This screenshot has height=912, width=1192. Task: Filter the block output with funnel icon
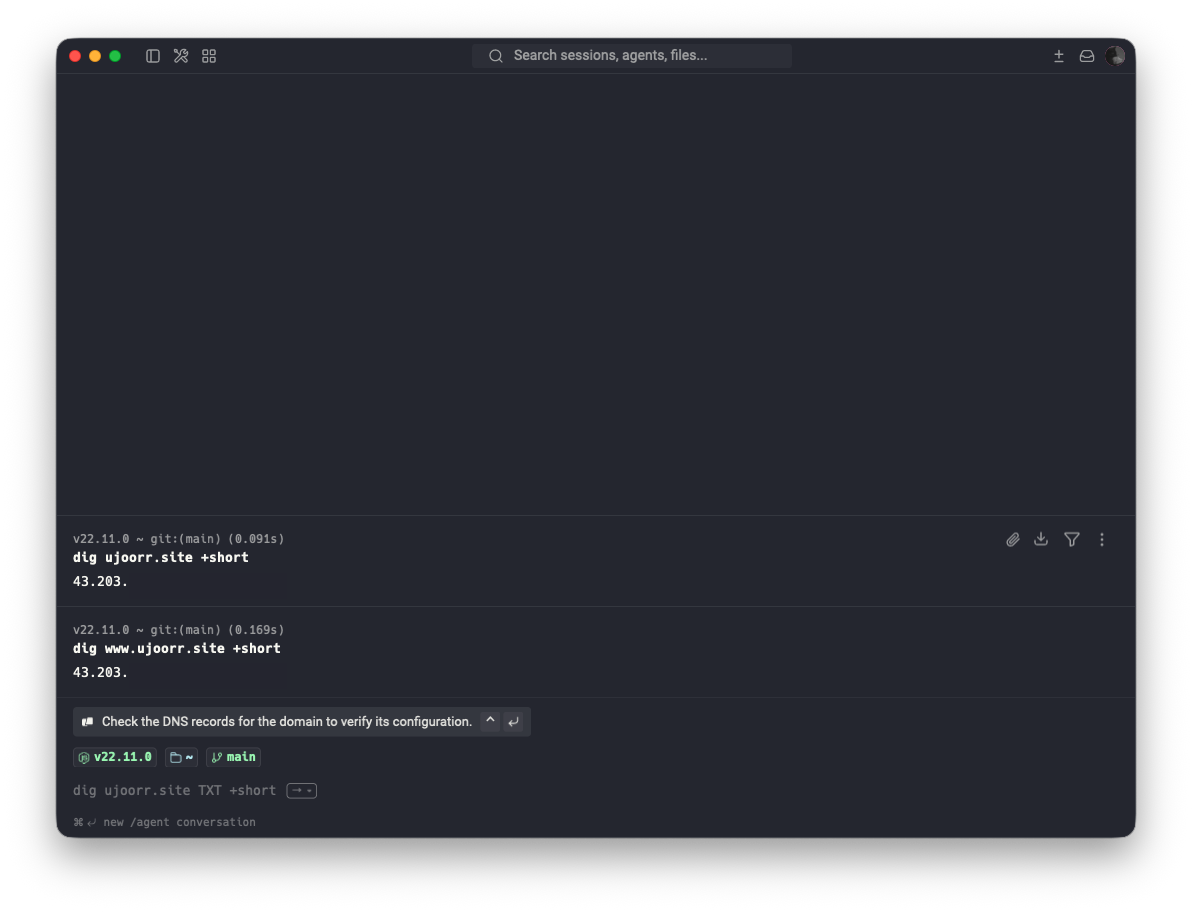point(1072,540)
